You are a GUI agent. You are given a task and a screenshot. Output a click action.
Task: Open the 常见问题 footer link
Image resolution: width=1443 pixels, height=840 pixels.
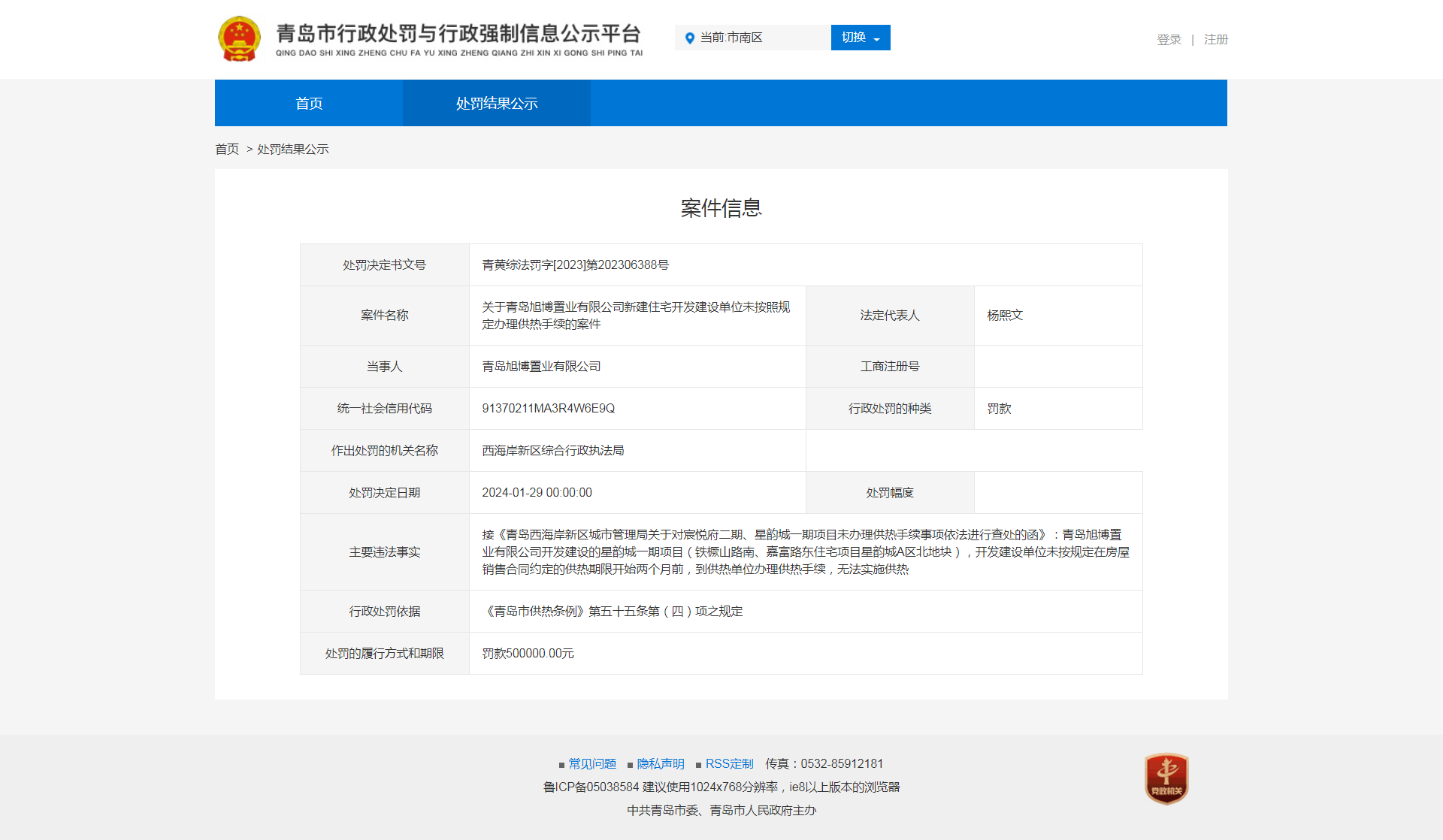[592, 763]
